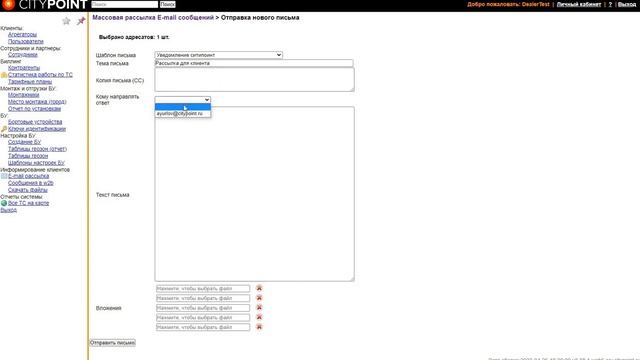This screenshot has width=640, height=360.
Task: Open the Личный кабинет link
Action: coord(579,4)
